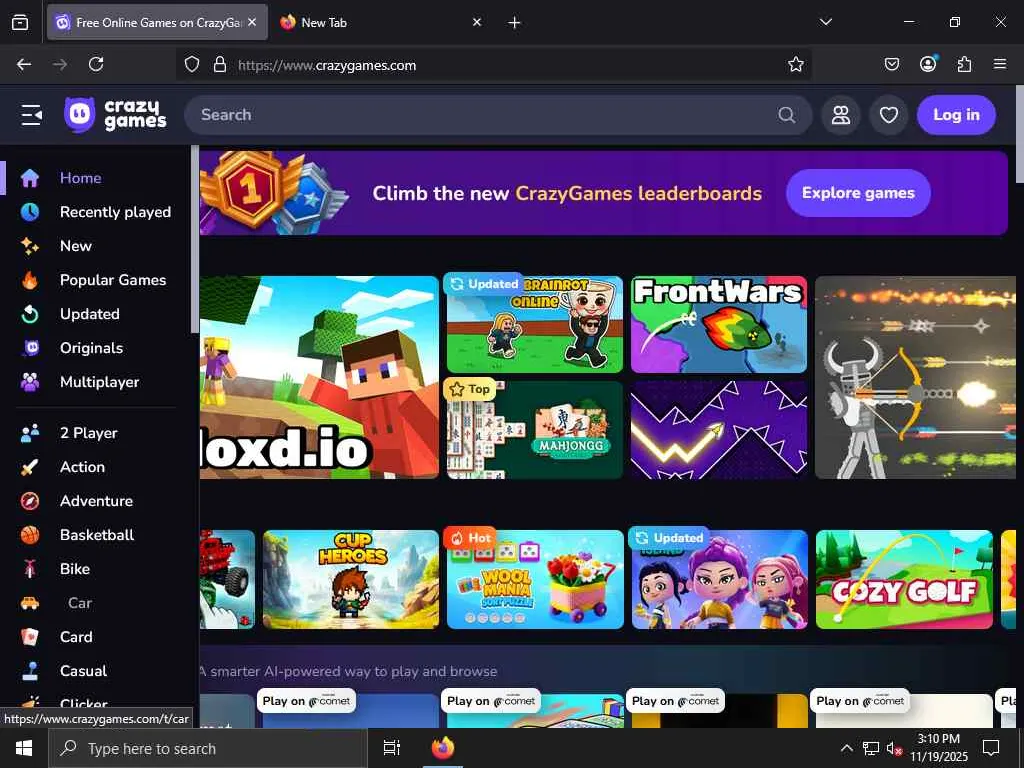Expand the list all tabs chevron
This screenshot has width=1024, height=768.
pos(825,22)
